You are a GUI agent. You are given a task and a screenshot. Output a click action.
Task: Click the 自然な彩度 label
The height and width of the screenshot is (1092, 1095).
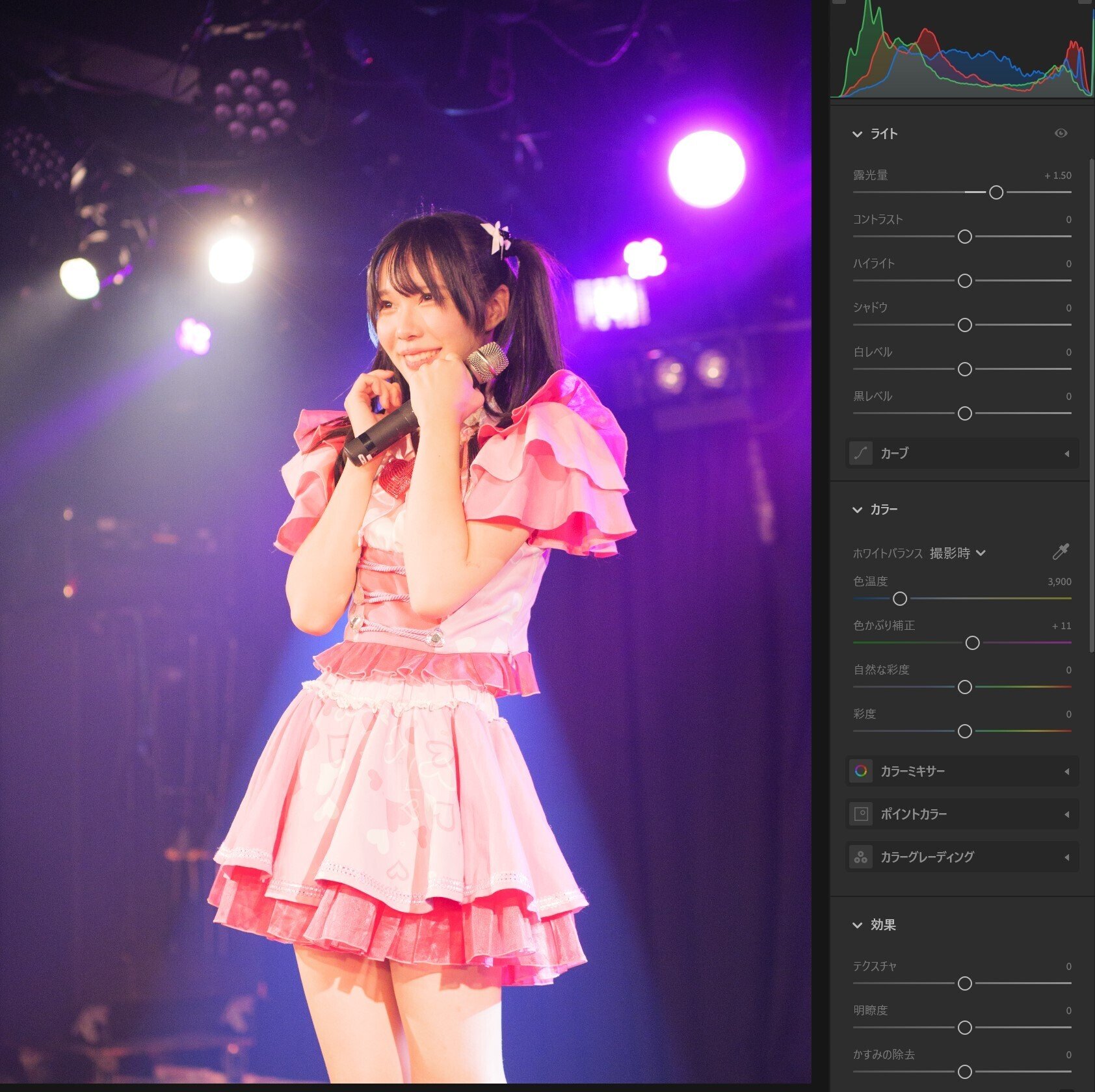click(881, 670)
